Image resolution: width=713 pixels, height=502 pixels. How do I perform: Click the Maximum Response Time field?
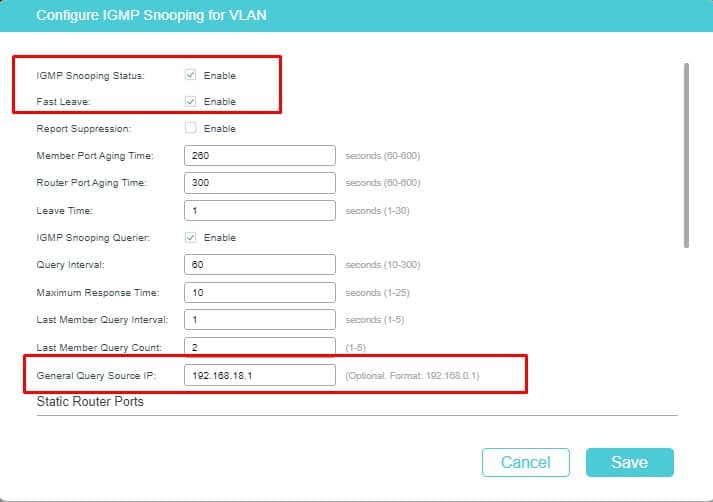coord(260,292)
